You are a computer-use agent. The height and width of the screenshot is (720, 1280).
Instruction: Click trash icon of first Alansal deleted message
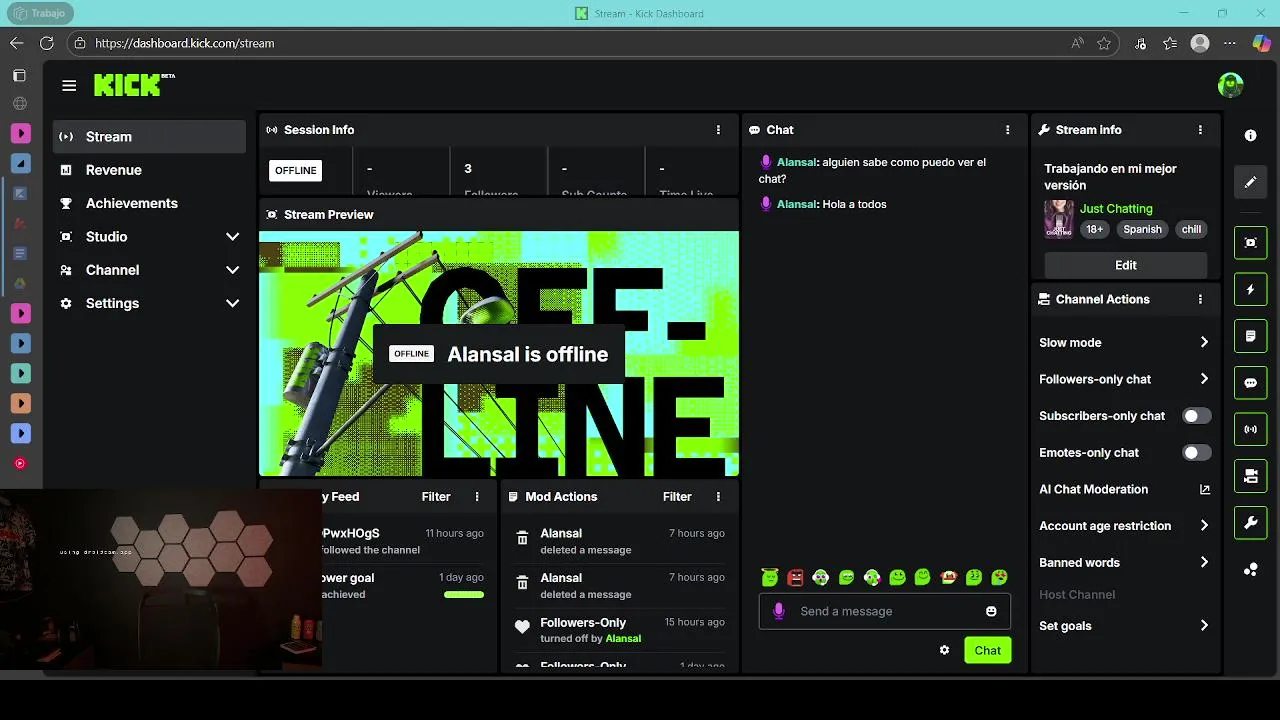(522, 538)
